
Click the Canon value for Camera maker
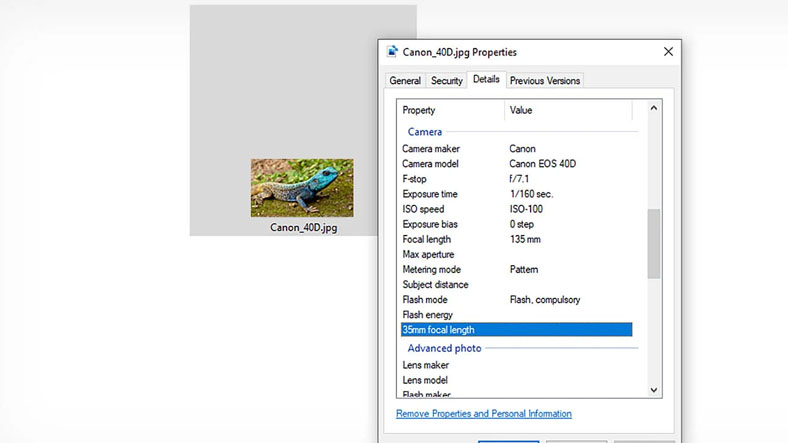tap(522, 149)
